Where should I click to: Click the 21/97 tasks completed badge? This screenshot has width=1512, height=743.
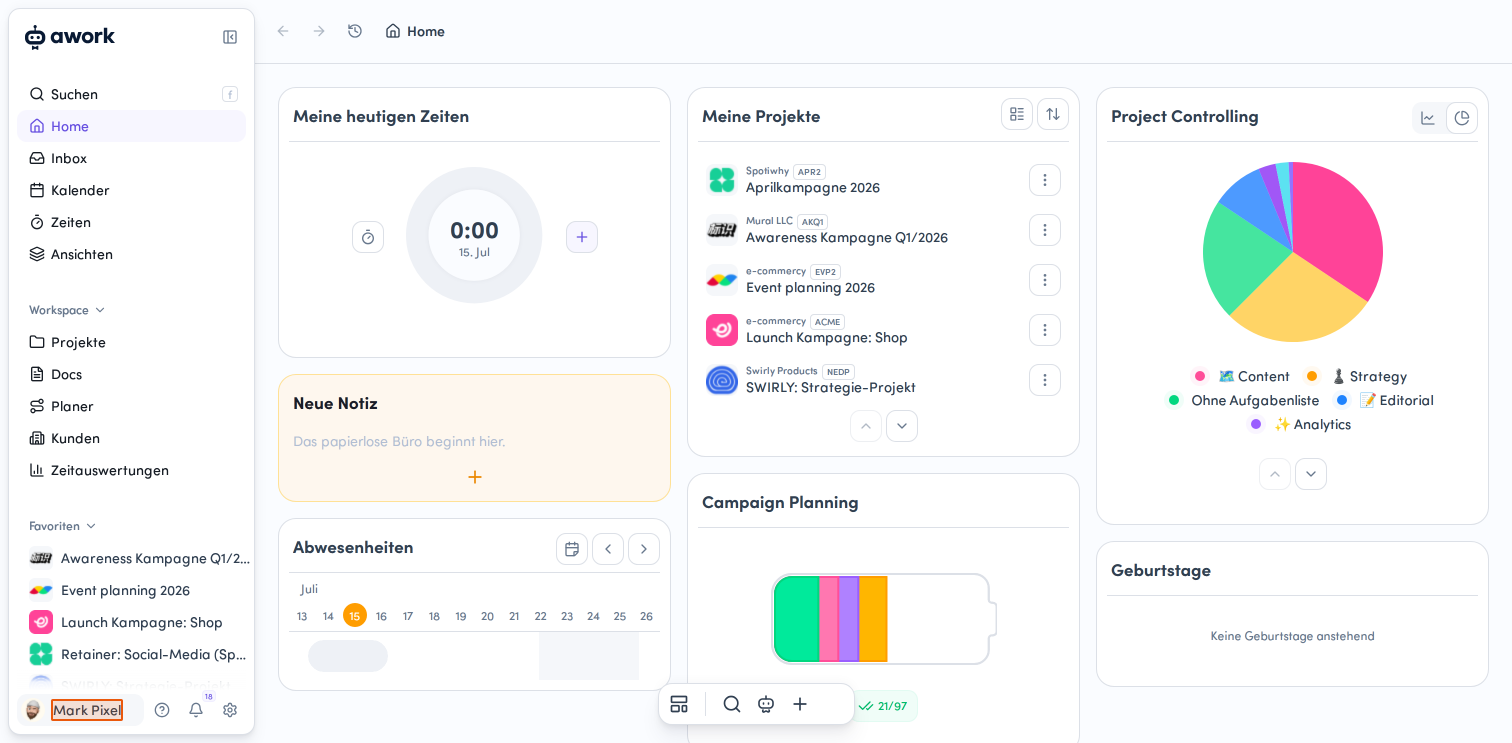[885, 706]
